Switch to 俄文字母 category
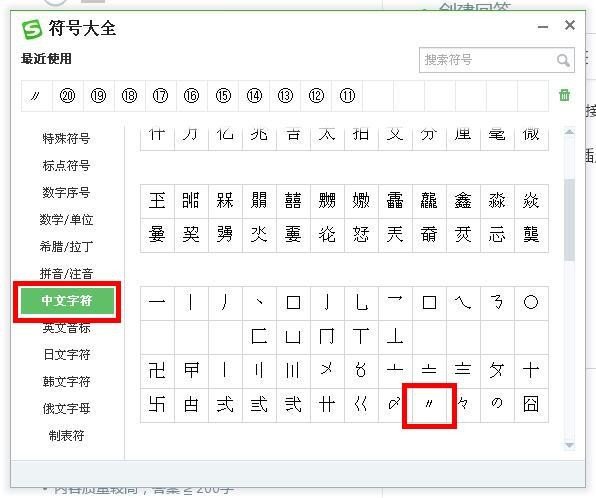The image size is (596, 498). [x=66, y=408]
